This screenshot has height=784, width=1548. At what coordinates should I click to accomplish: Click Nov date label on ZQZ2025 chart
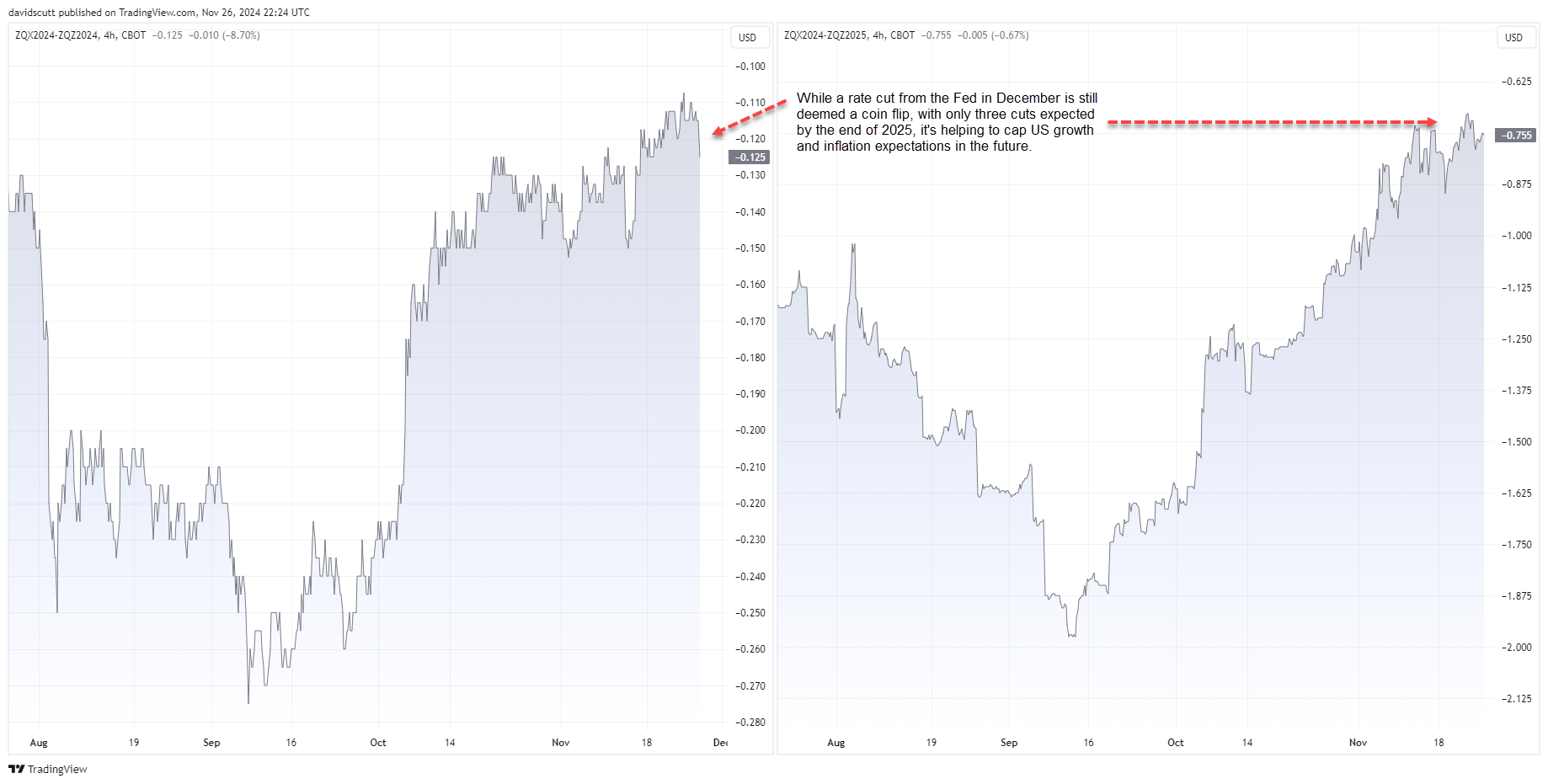(1359, 743)
